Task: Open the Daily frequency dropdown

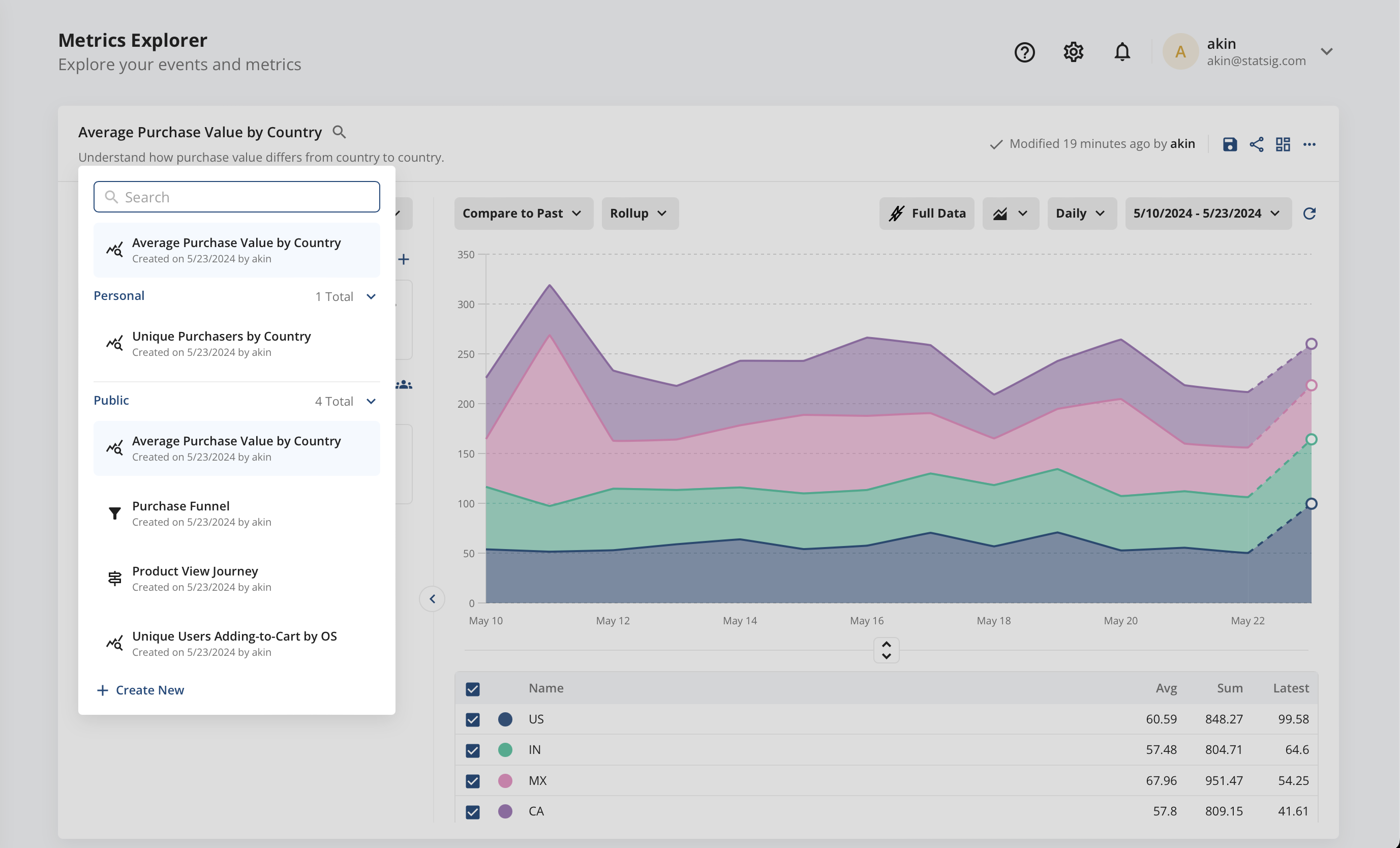Action: 1081,212
